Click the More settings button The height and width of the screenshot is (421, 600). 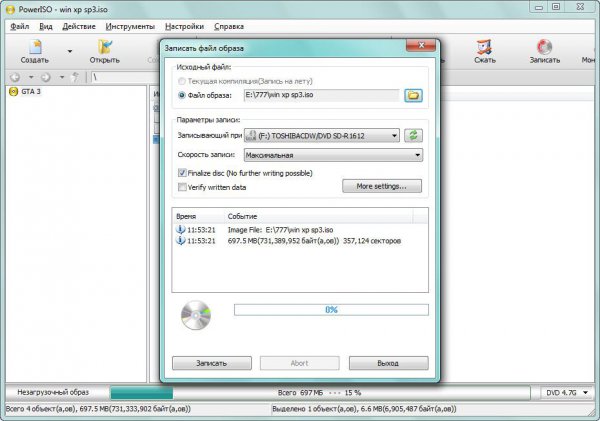pyautogui.click(x=382, y=186)
